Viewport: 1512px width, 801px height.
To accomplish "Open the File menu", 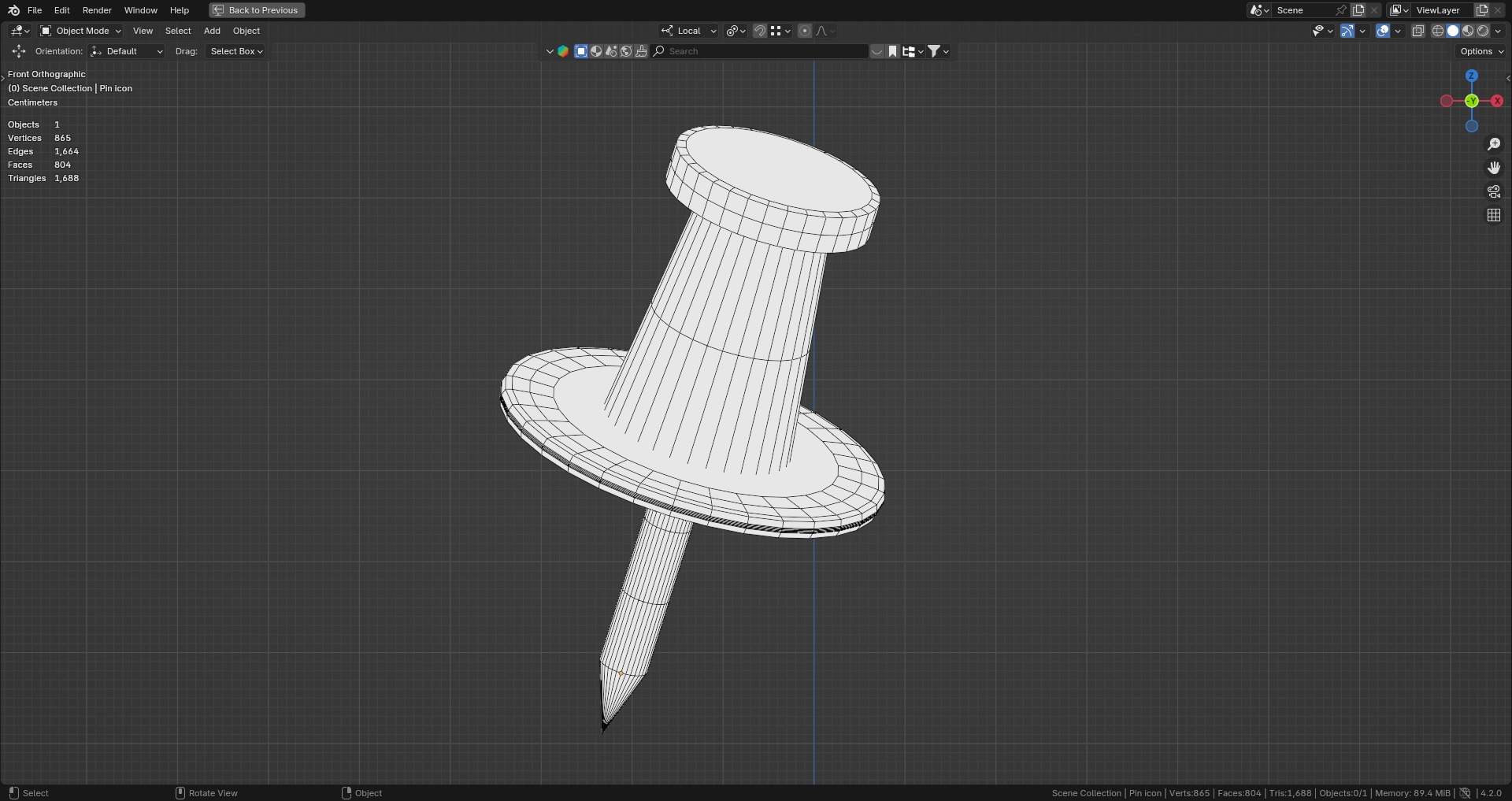I will 35,10.
